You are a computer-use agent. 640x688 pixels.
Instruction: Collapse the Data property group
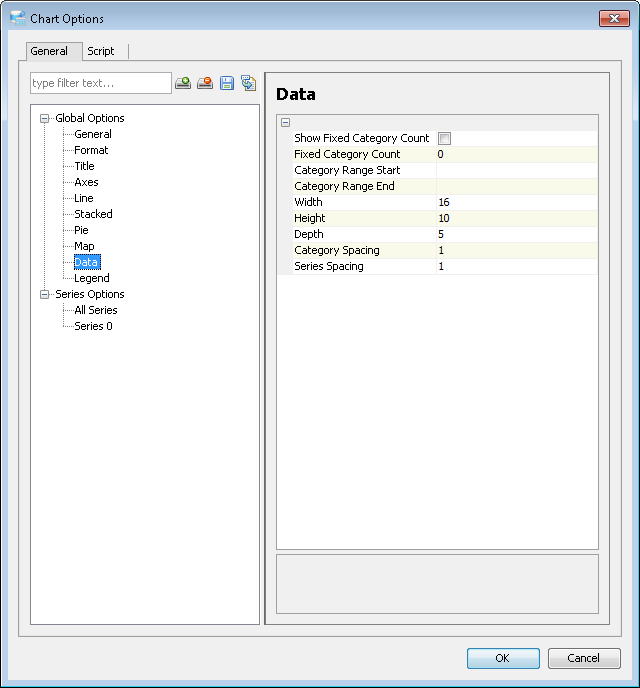click(286, 122)
